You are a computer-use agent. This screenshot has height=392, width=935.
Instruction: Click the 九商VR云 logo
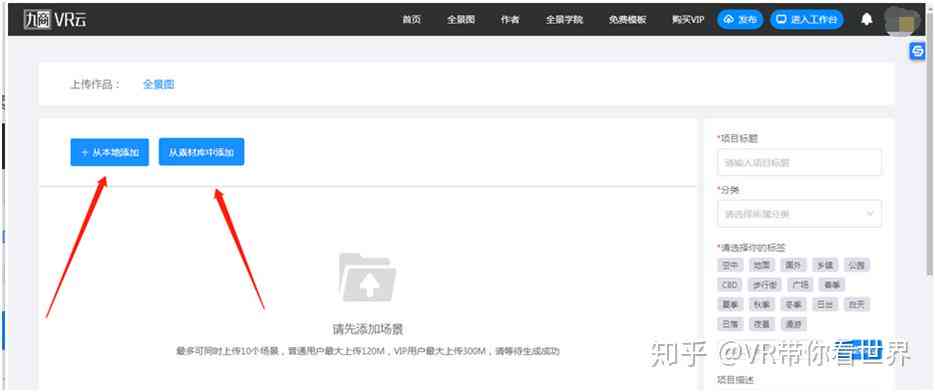[55, 20]
